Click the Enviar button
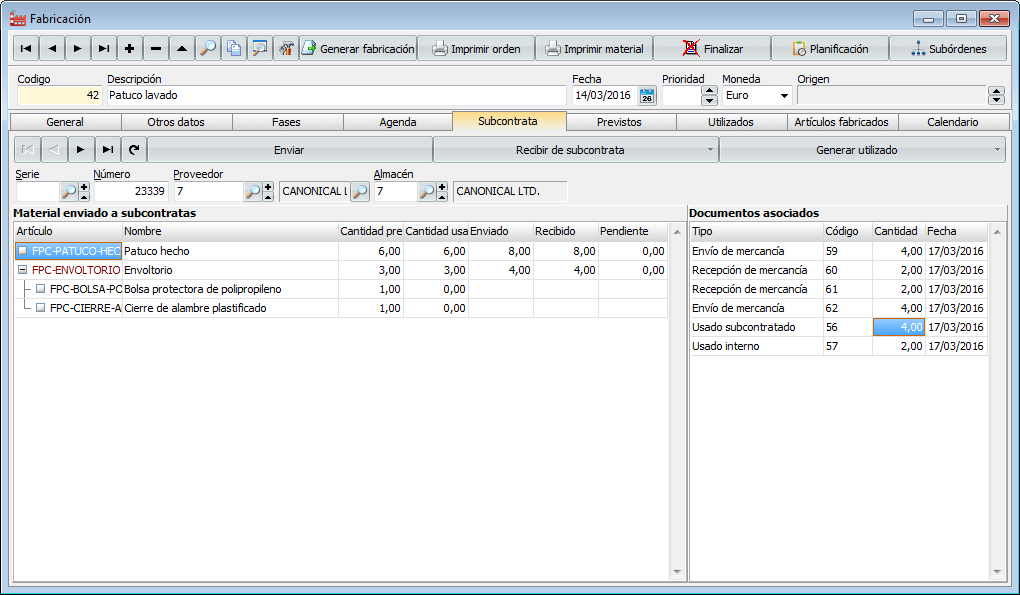 pyautogui.click(x=289, y=150)
